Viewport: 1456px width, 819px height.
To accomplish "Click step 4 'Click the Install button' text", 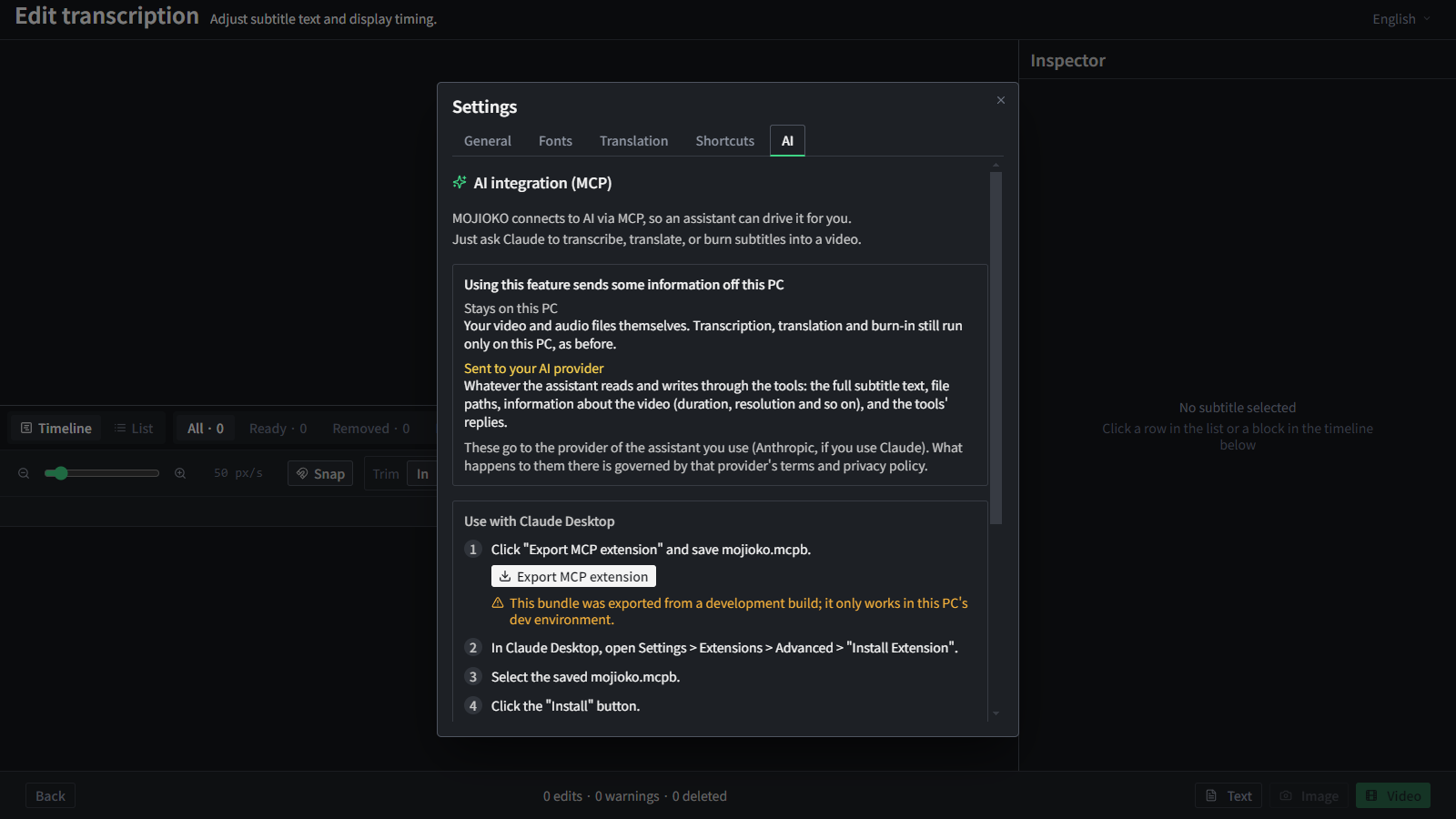I will coord(565,706).
